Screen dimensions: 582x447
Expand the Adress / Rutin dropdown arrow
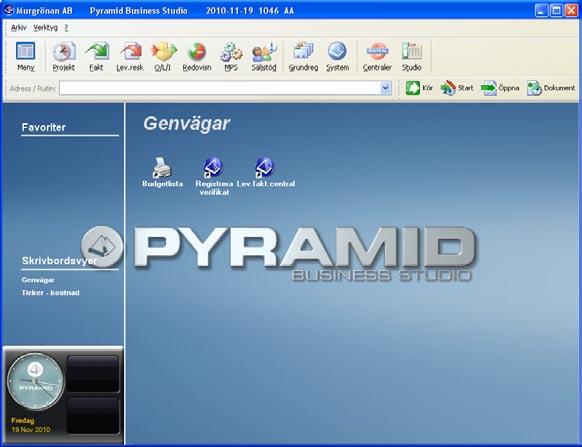click(386, 88)
